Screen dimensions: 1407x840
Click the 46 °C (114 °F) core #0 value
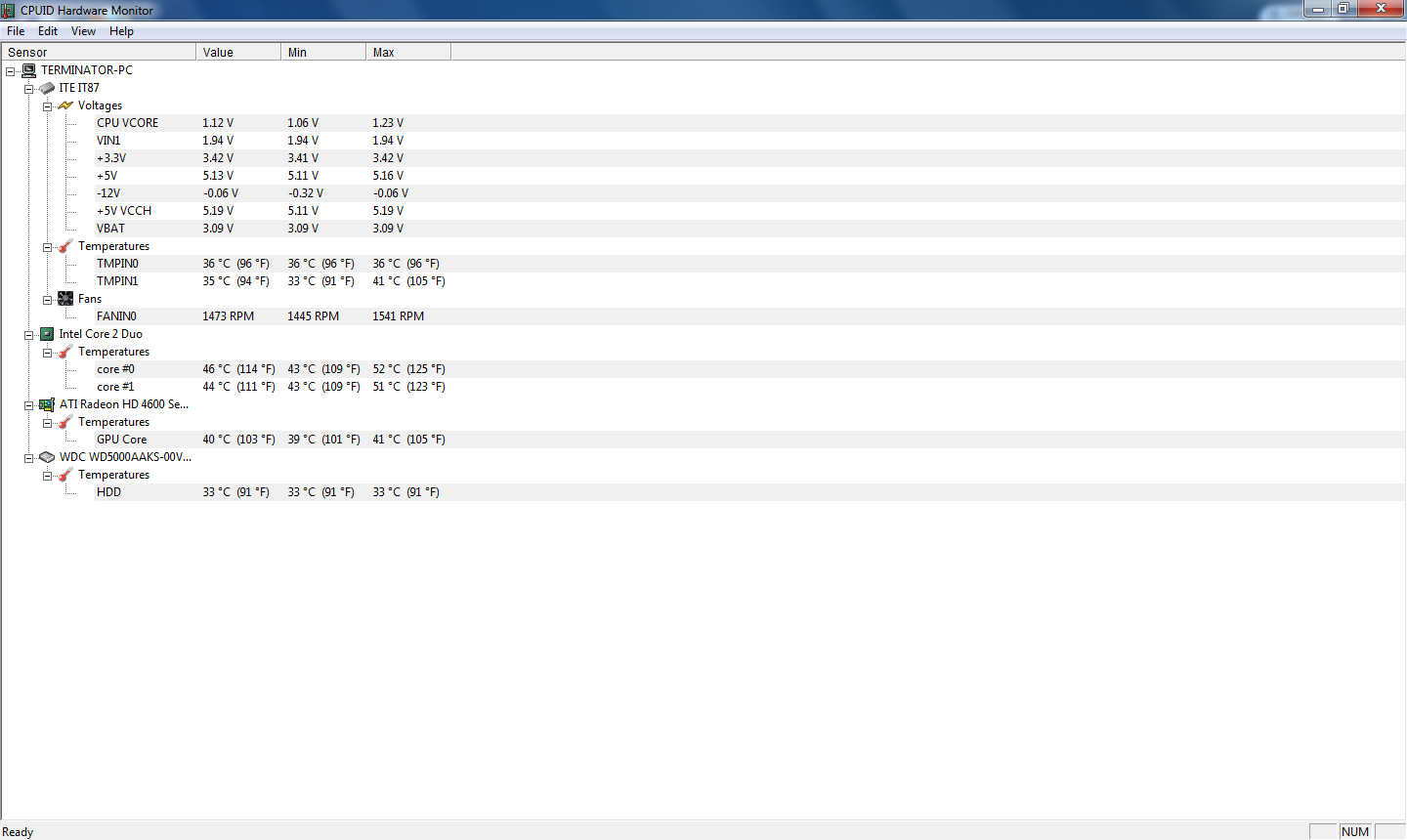[x=238, y=369]
